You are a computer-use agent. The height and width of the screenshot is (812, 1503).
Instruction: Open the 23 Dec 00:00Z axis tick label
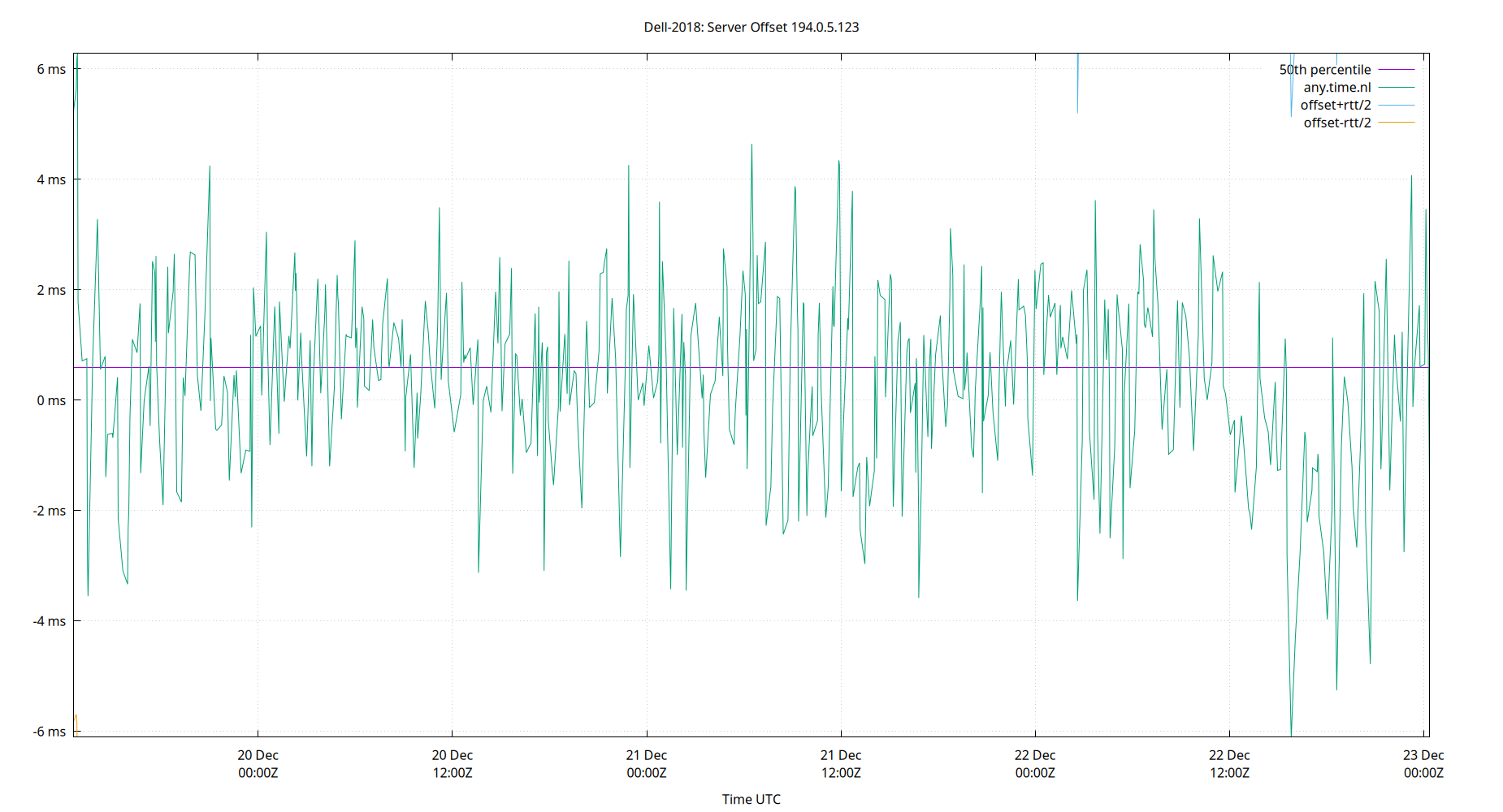(x=1424, y=763)
